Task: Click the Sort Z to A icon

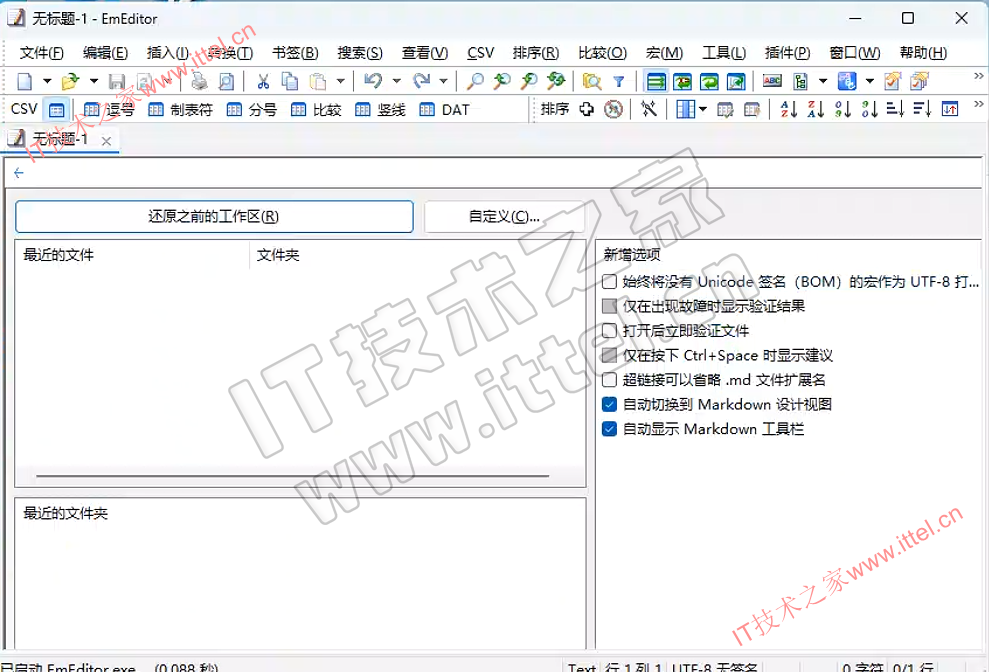Action: (x=816, y=110)
